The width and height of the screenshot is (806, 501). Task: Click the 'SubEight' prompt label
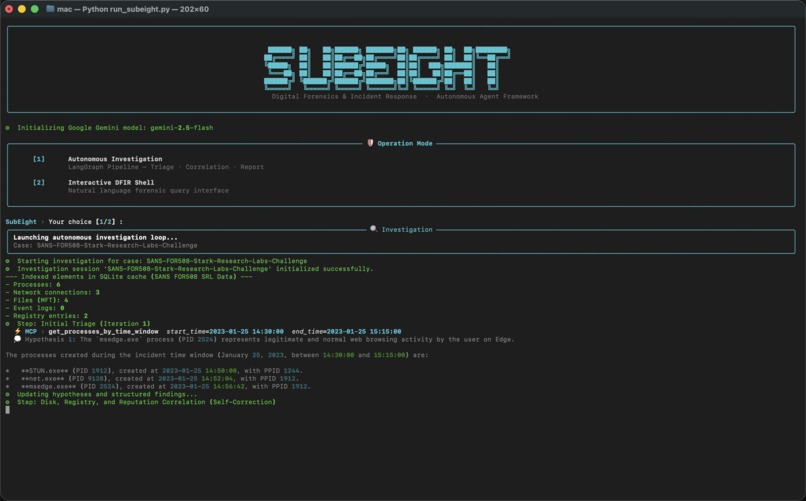pos(21,221)
